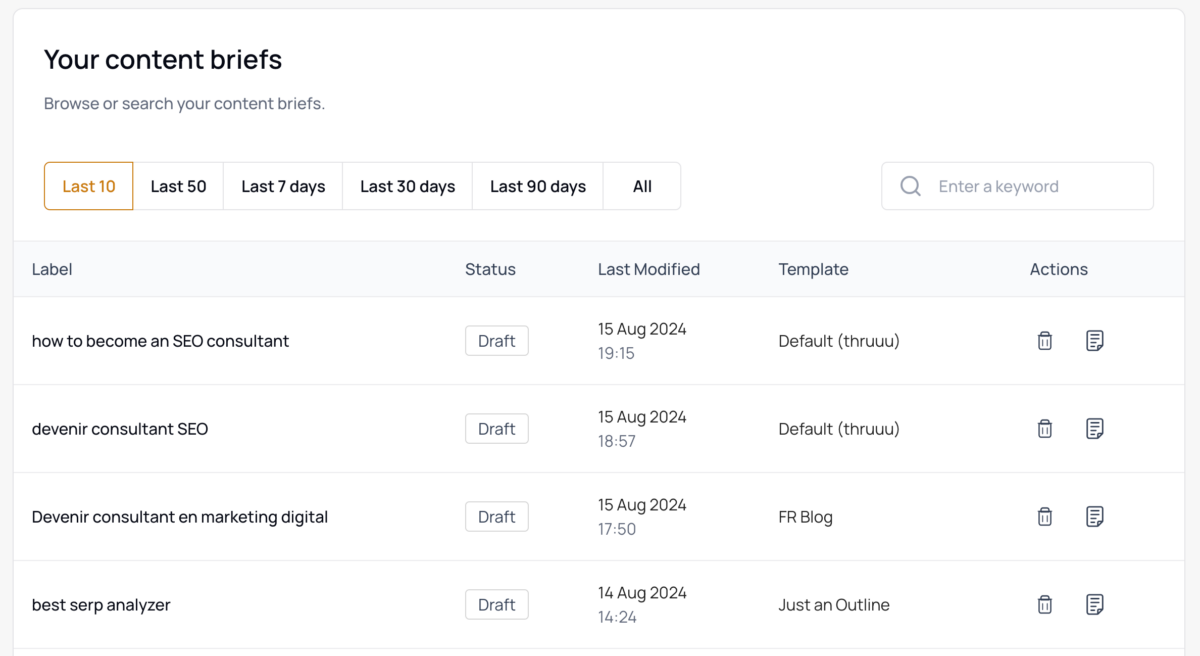The width and height of the screenshot is (1200, 656).
Task: Click the Draft badge for "how to become an SEO consultant"
Action: pos(496,340)
